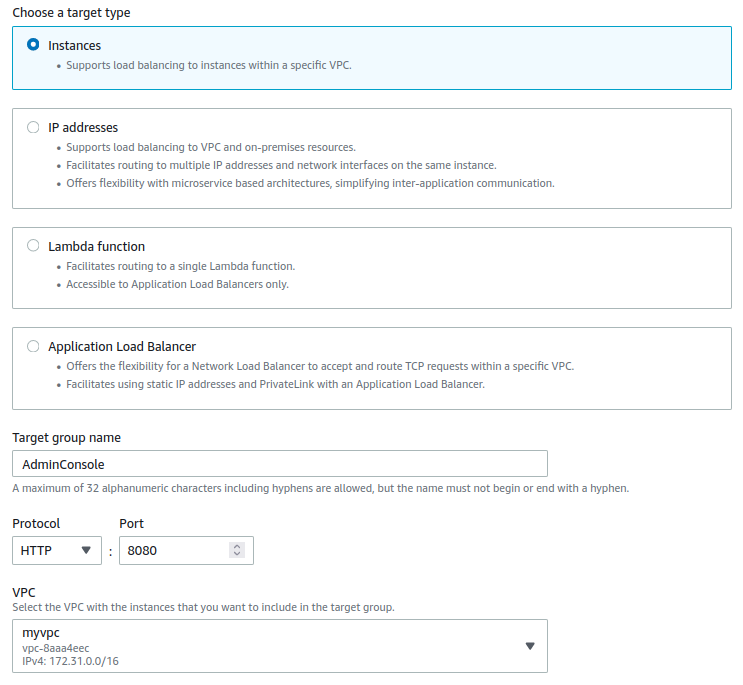This screenshot has width=743, height=685.
Task: Click the Instances option label
Action: pos(74,45)
